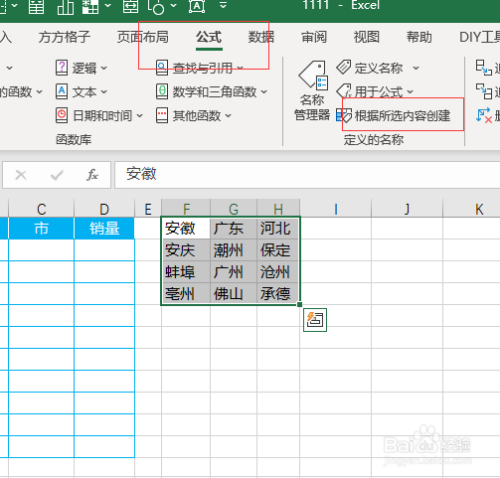Select the 方方格子 tab
Image resolution: width=500 pixels, height=478 pixels.
64,37
